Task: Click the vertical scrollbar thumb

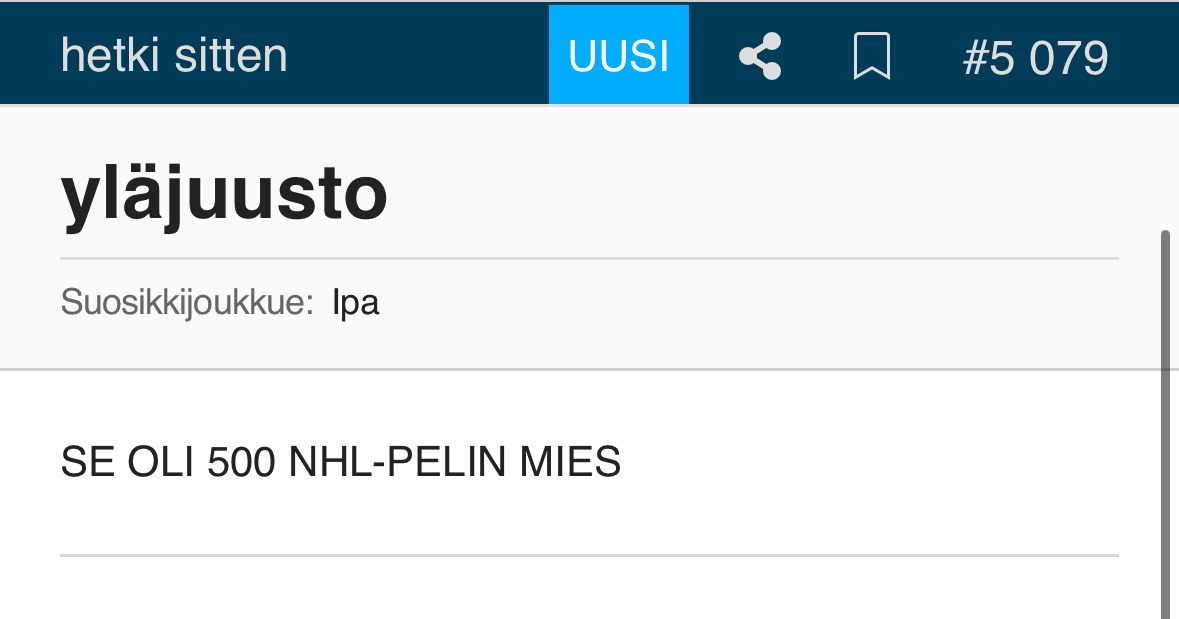Action: (x=1164, y=420)
